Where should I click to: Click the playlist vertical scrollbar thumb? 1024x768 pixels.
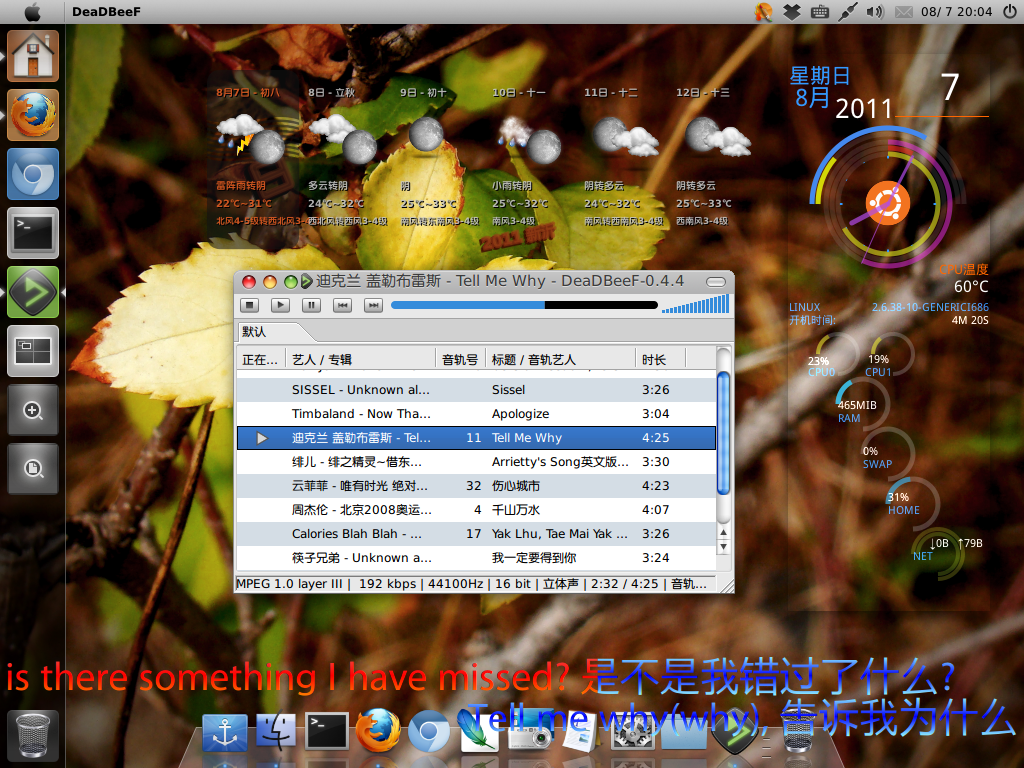(723, 433)
